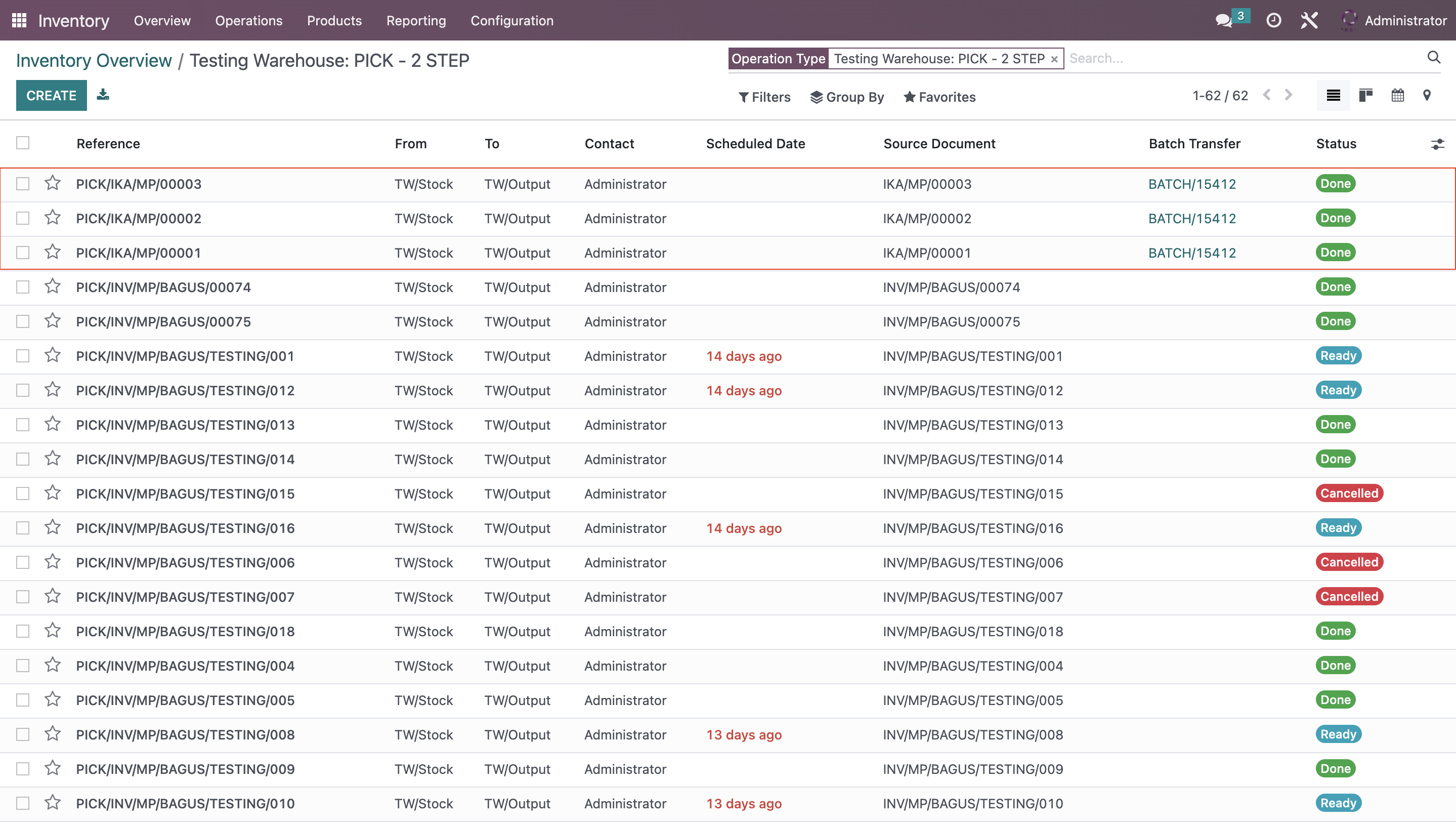
Task: Check the PICK/IKA/MP/00002 row checkbox
Action: coord(23,219)
